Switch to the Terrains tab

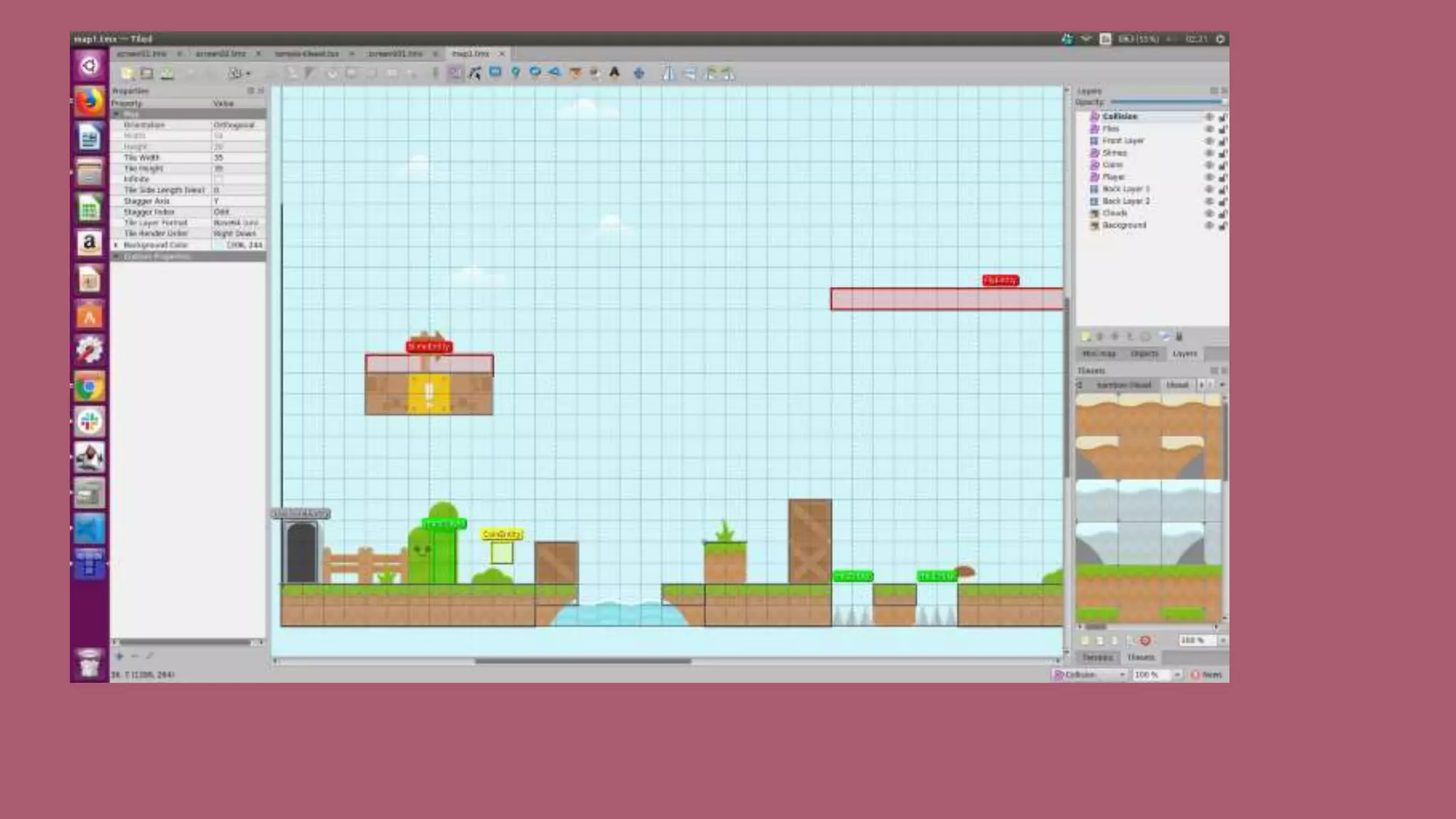point(1097,657)
